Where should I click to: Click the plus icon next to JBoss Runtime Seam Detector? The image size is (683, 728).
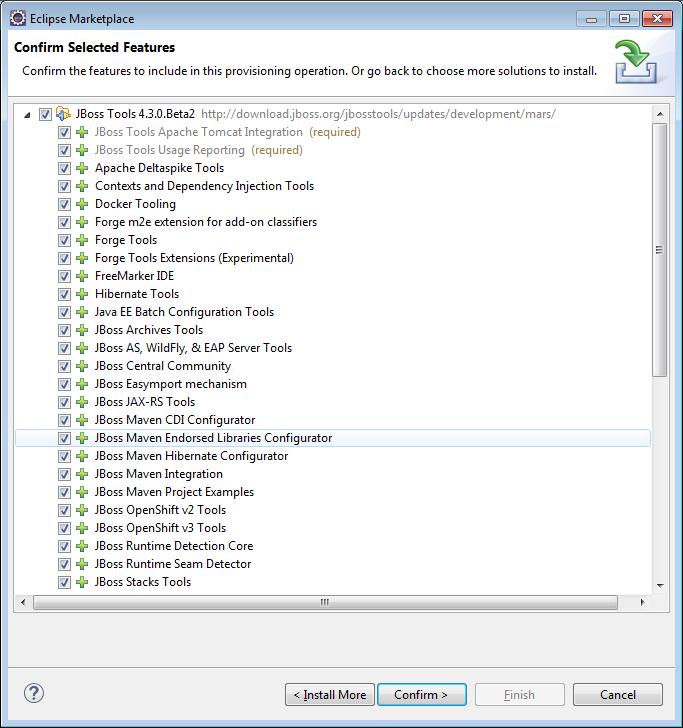(x=82, y=564)
